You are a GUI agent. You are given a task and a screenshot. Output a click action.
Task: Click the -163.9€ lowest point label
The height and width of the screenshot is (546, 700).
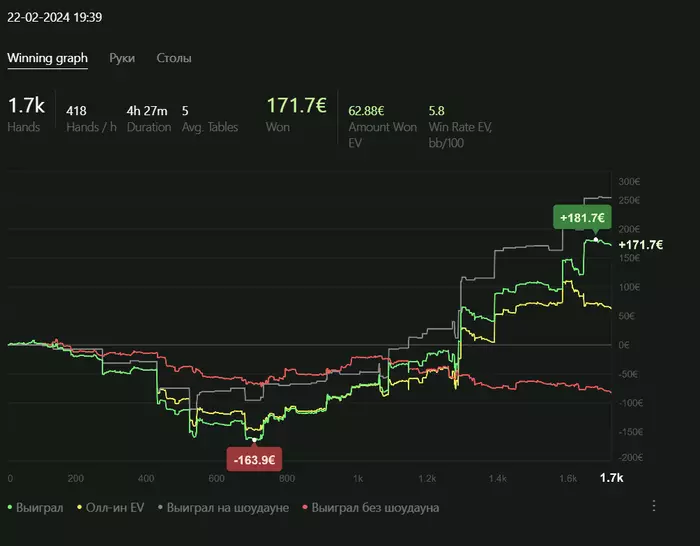(254, 459)
